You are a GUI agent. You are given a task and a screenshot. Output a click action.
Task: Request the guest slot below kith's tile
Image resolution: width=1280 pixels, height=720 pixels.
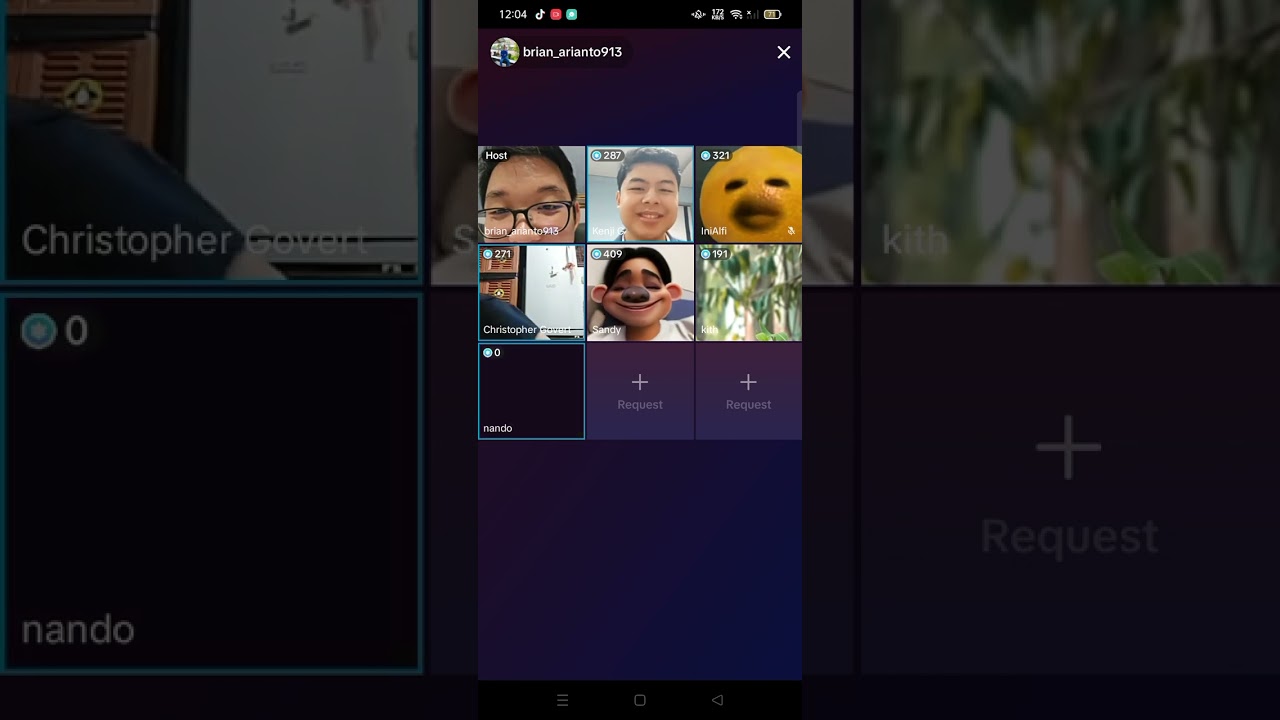tap(749, 391)
